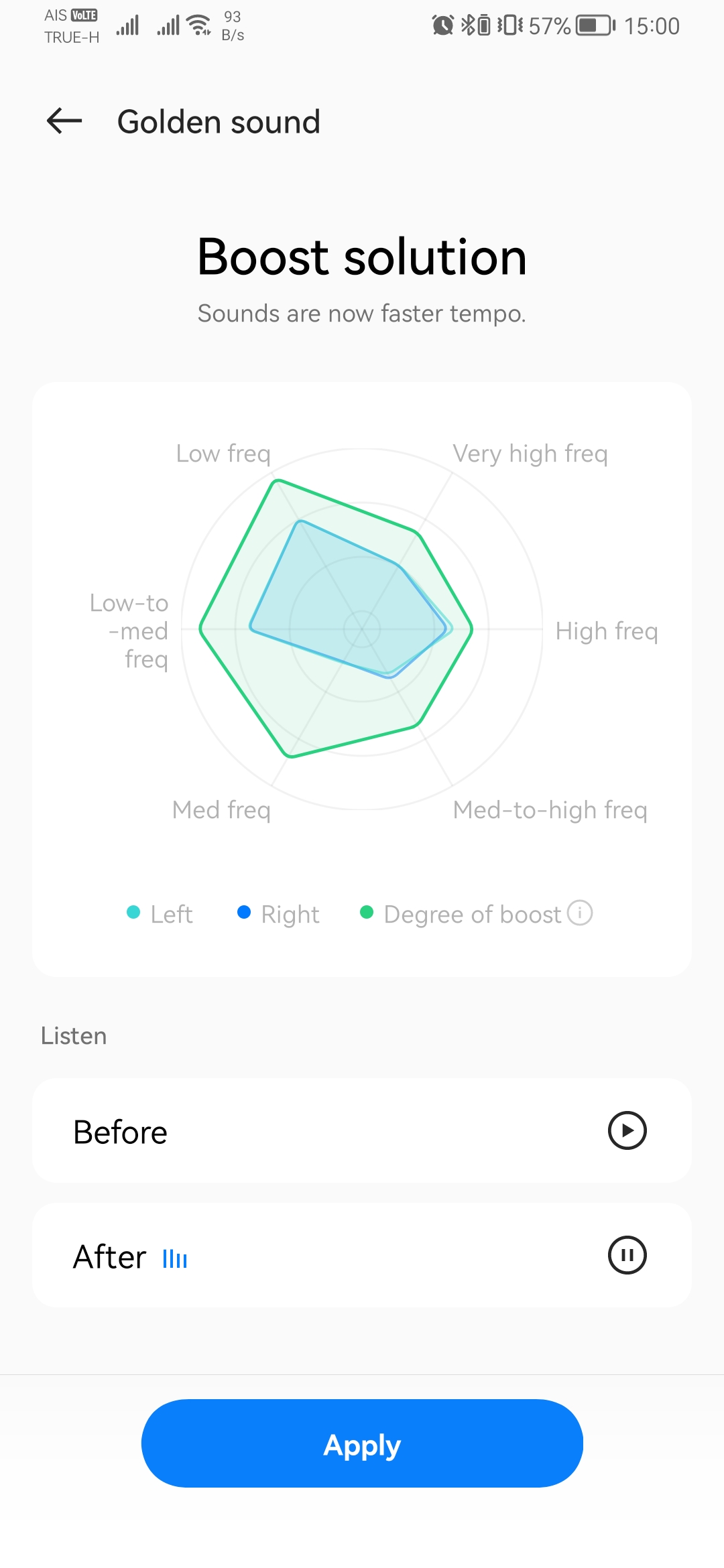The image size is (724, 1568).
Task: Tap the Low freq axis label
Action: click(223, 454)
